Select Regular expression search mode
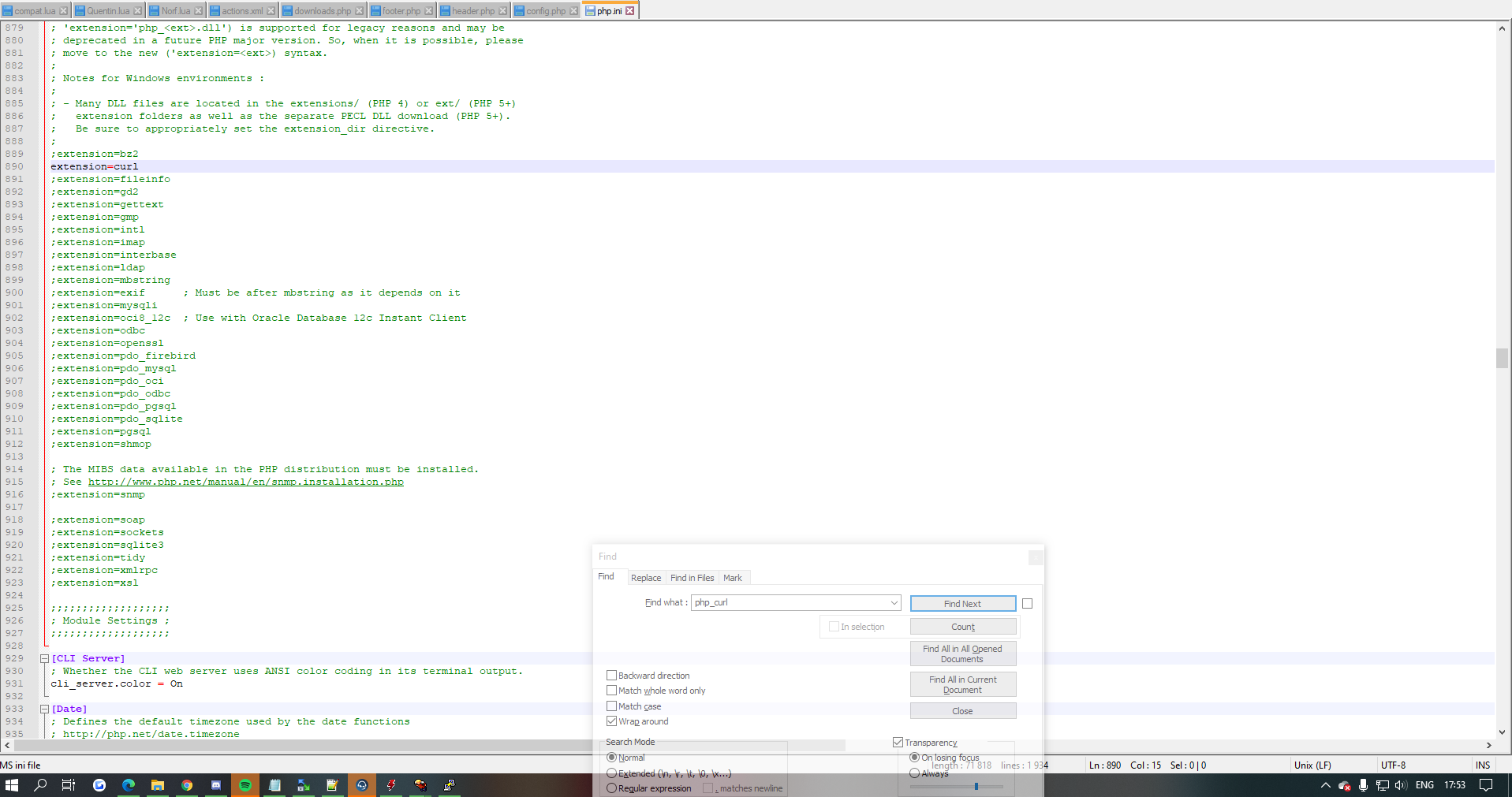Image resolution: width=1512 pixels, height=797 pixels. [x=611, y=788]
